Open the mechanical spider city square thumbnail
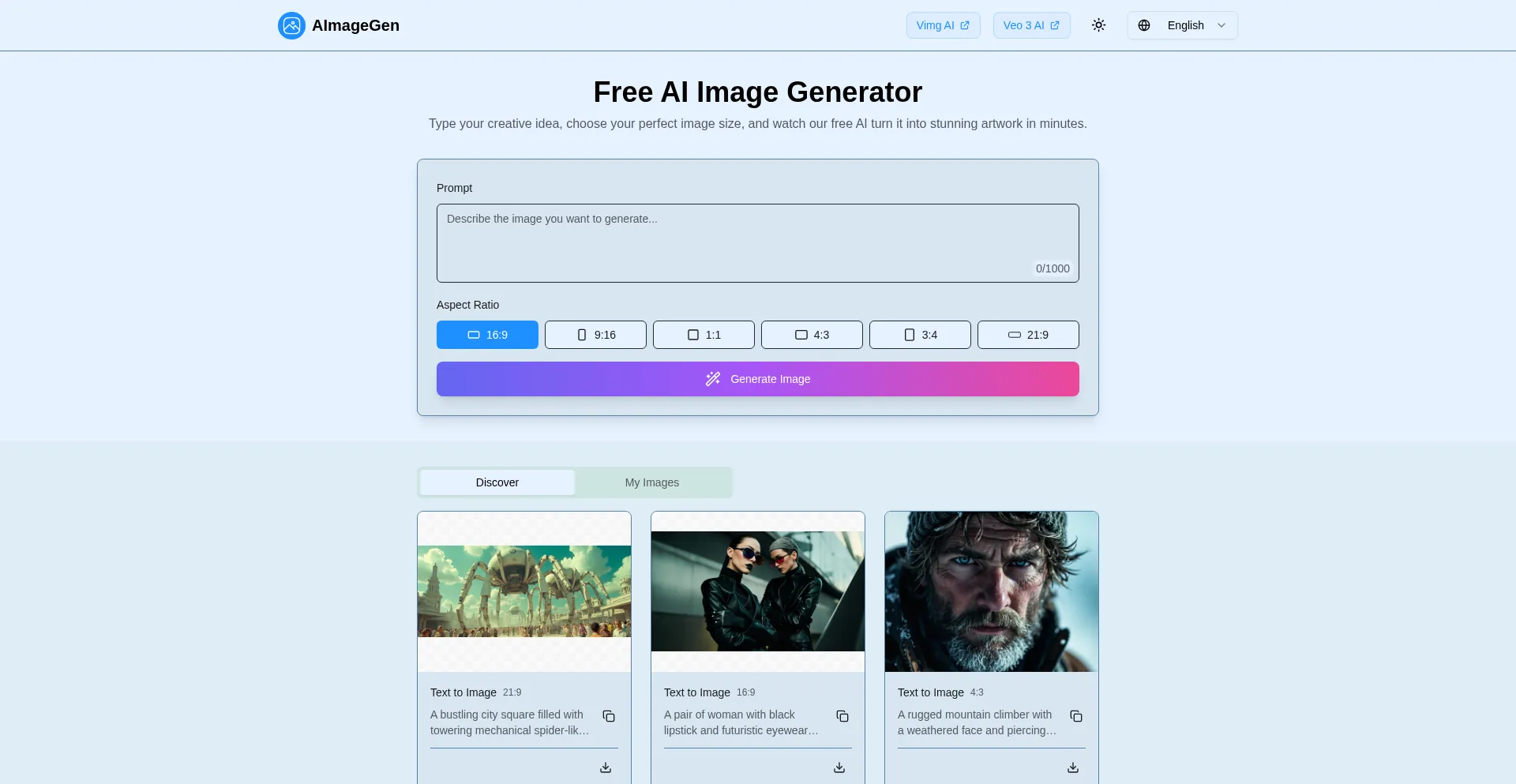This screenshot has width=1516, height=784. click(524, 591)
